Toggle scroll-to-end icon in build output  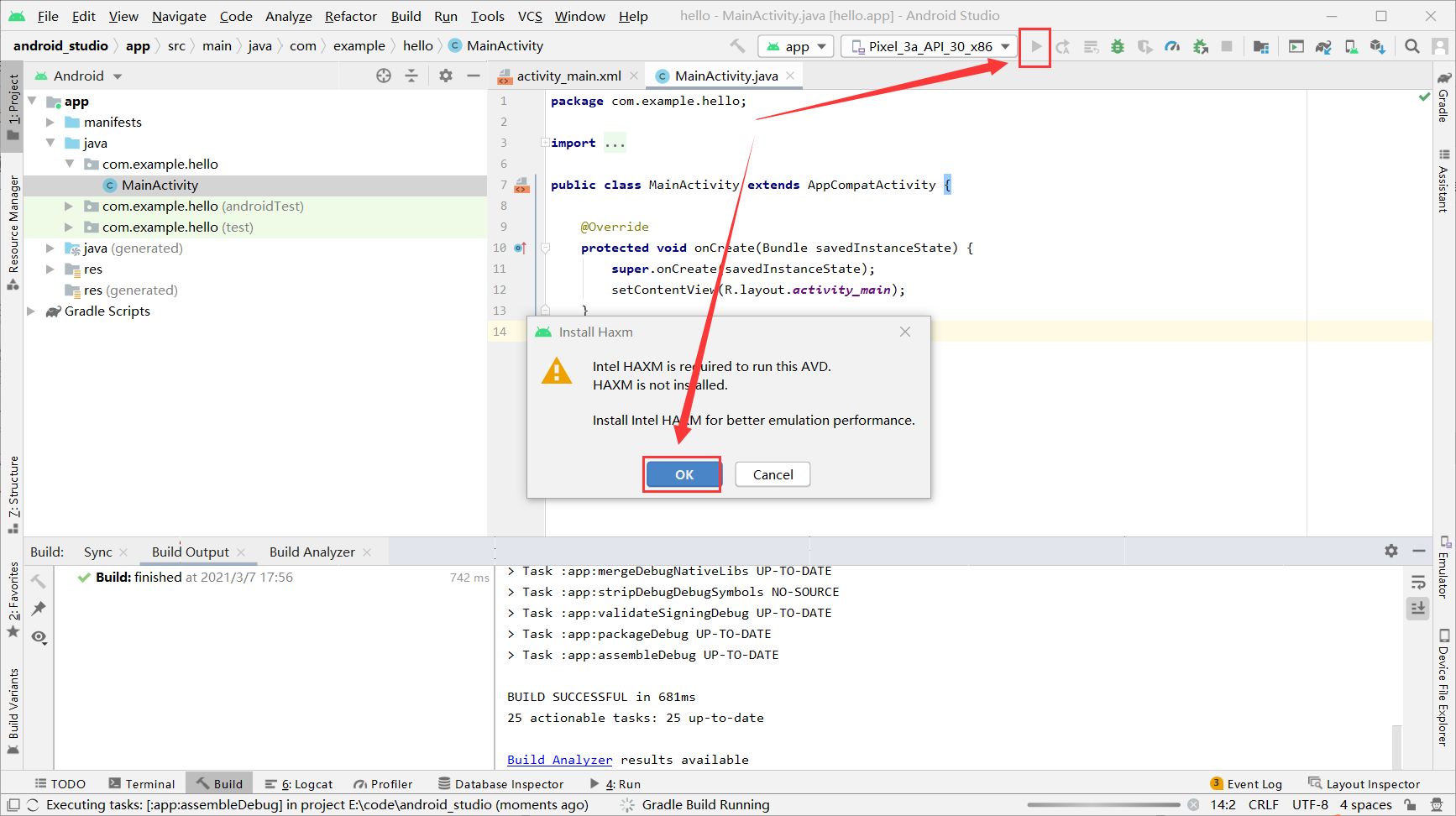[1418, 608]
